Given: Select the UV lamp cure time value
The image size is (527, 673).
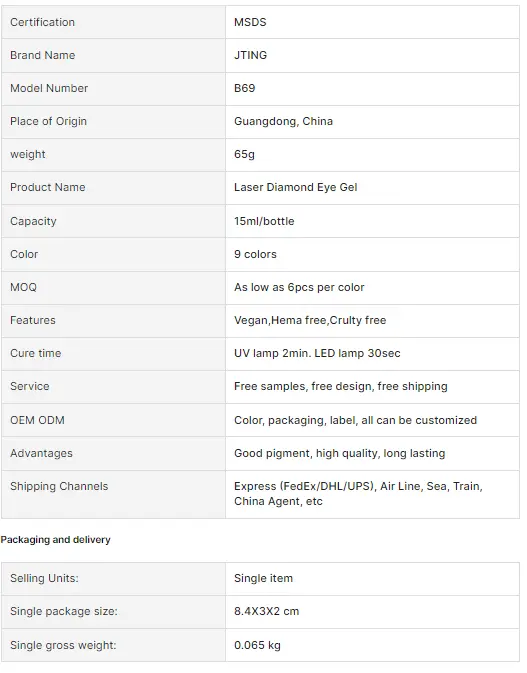Looking at the screenshot, I should 317,354.
